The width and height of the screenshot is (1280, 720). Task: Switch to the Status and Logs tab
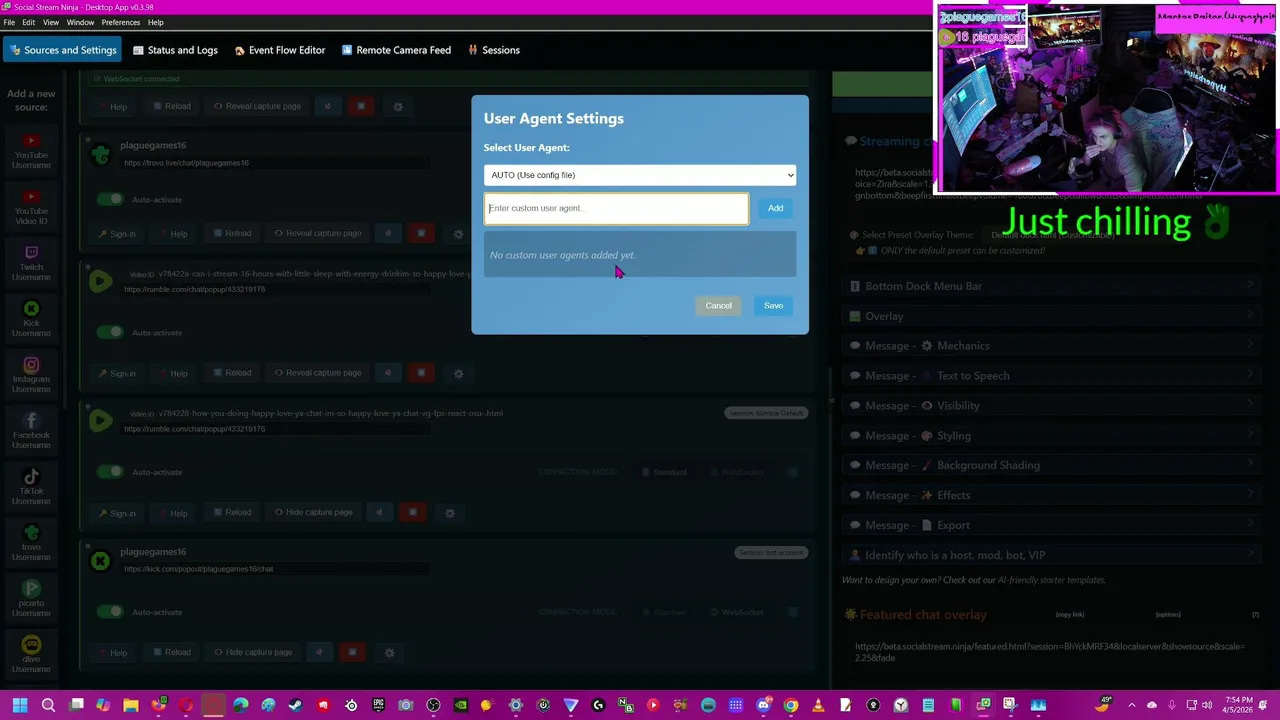174,50
